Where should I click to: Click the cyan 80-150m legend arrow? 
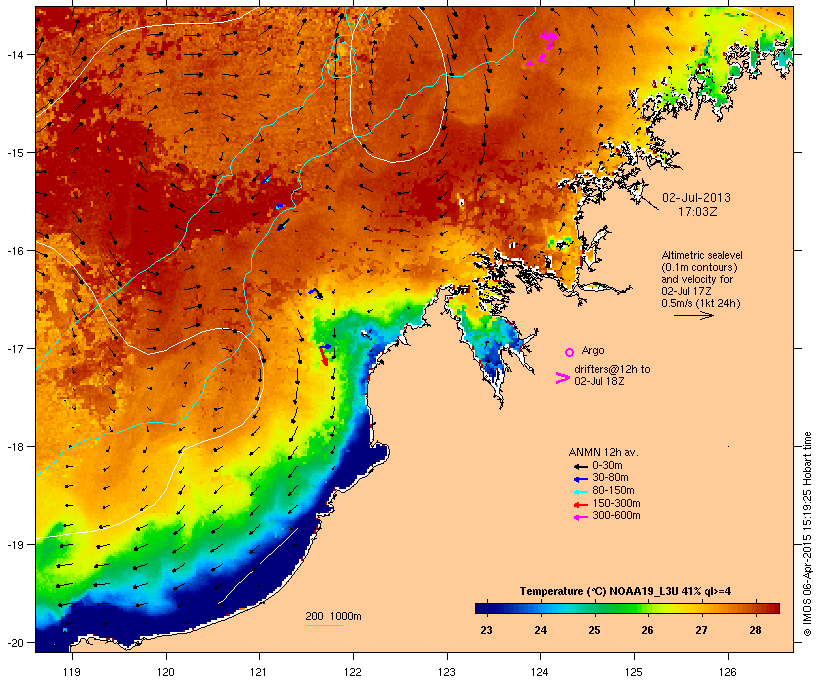click(x=580, y=492)
